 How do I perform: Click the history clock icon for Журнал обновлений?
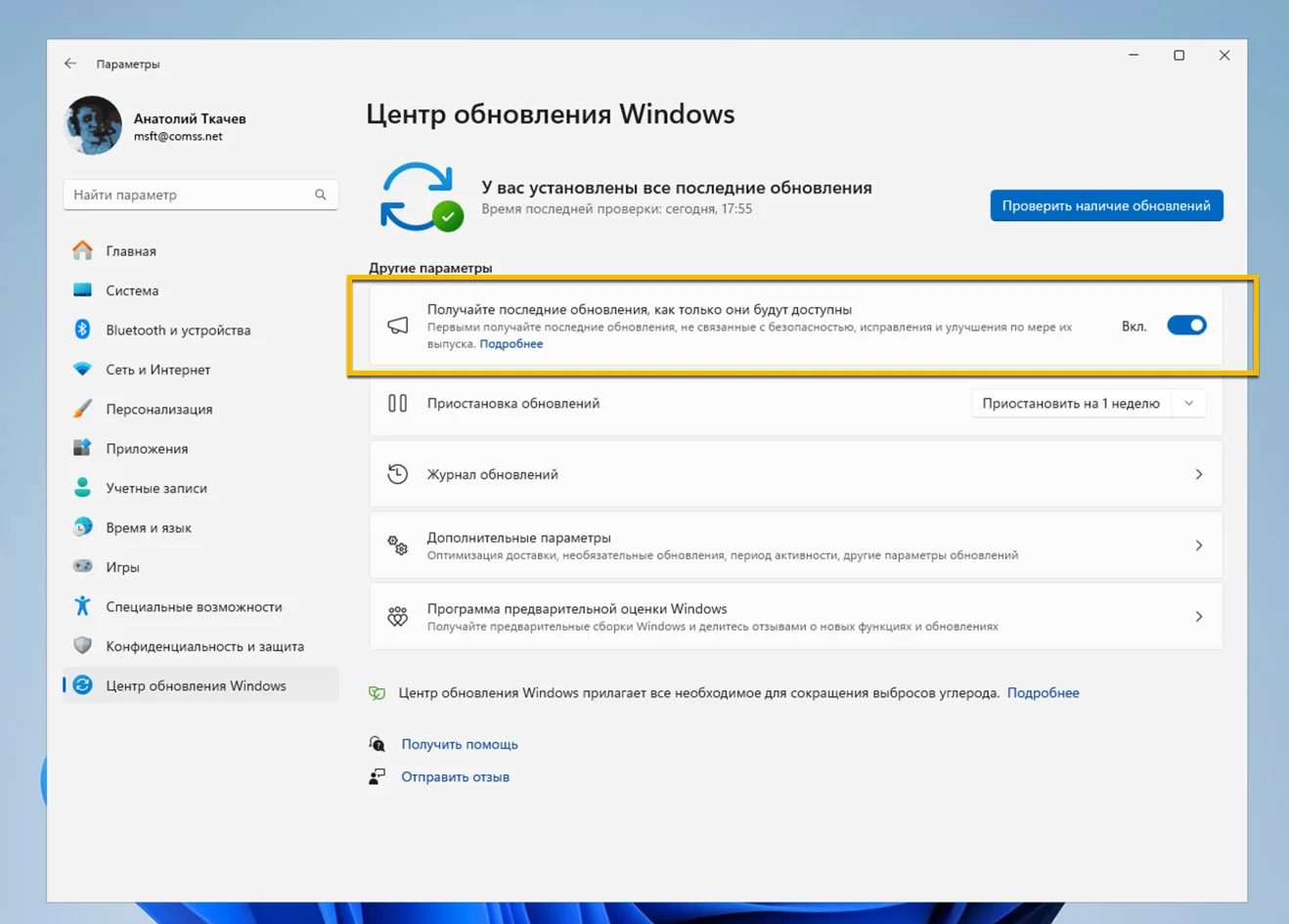(x=397, y=474)
